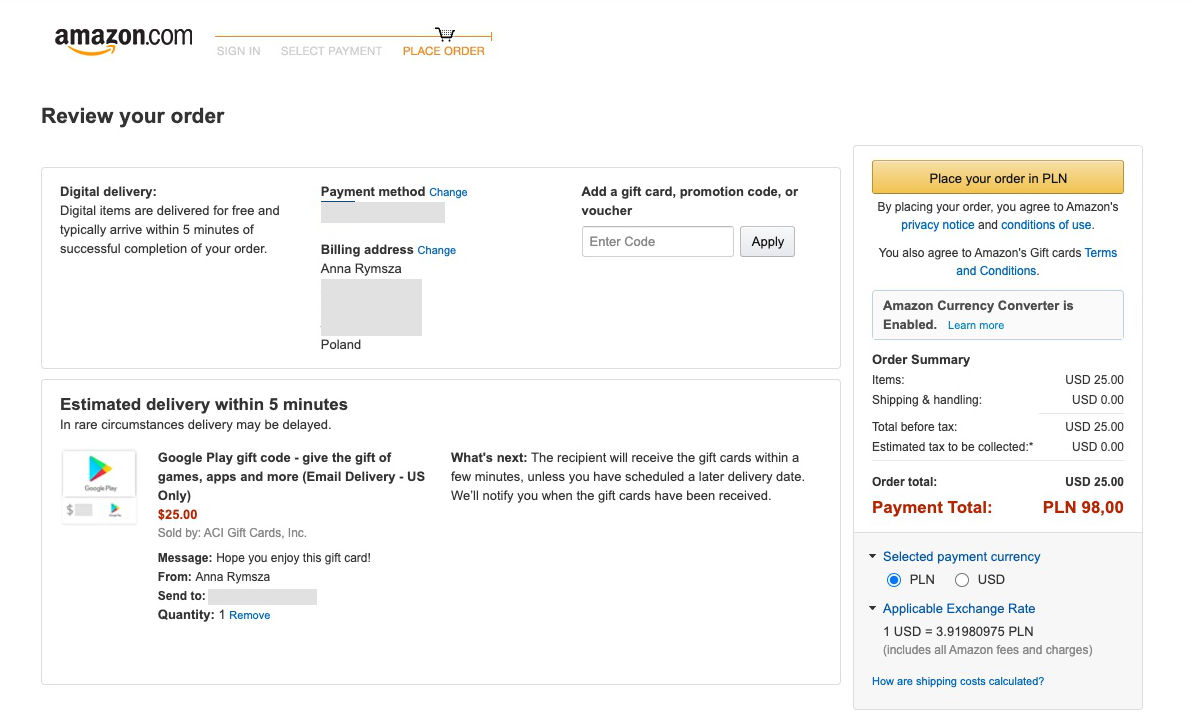The width and height of the screenshot is (1192, 715).
Task: Select USD as payment currency
Action: tap(962, 580)
